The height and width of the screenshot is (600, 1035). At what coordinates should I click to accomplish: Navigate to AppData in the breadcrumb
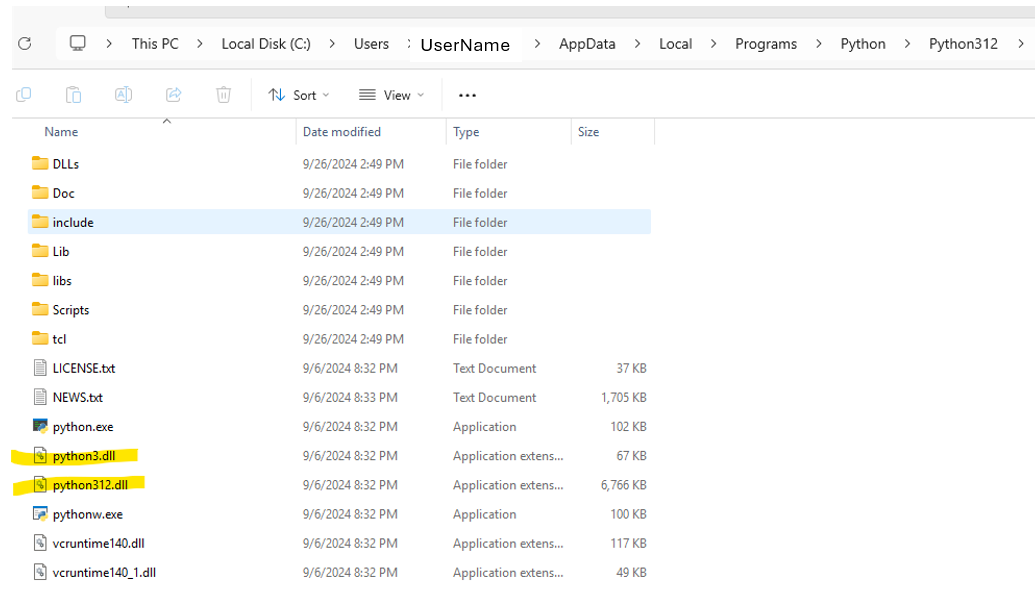tap(587, 44)
